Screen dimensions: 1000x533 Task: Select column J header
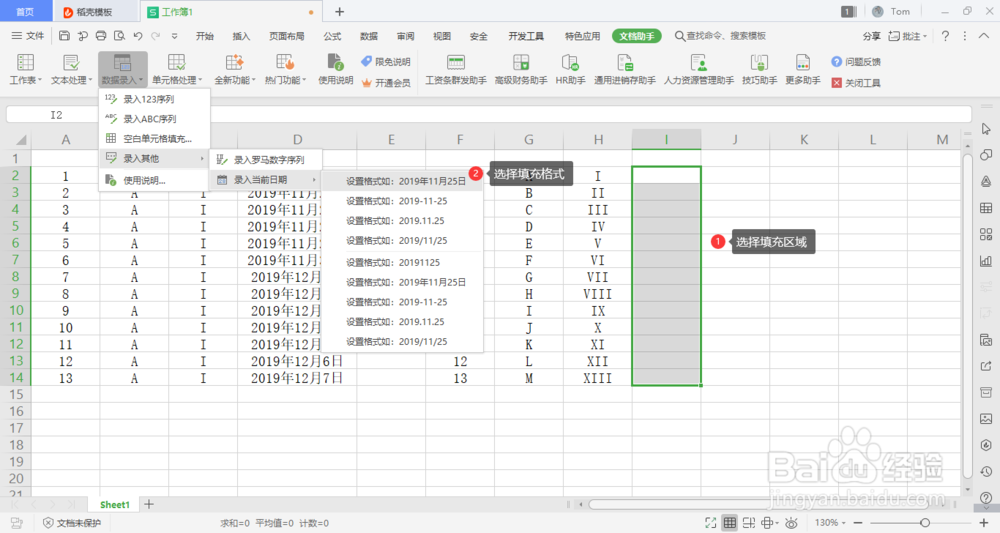(x=735, y=140)
